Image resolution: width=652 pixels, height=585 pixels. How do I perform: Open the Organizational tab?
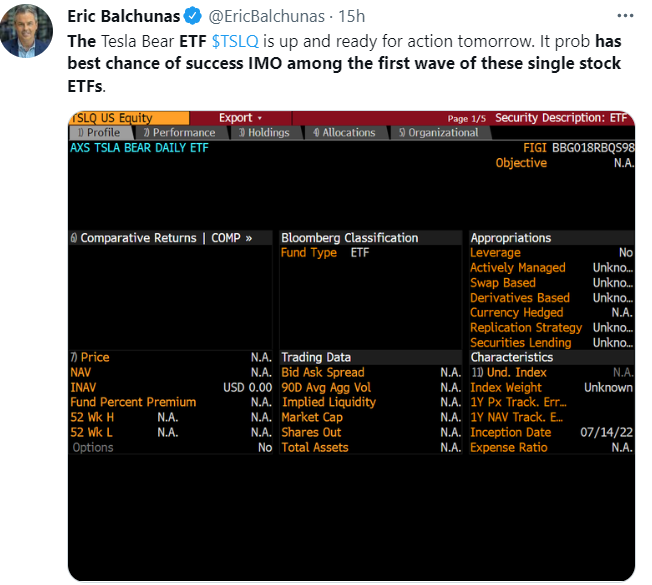coord(438,132)
